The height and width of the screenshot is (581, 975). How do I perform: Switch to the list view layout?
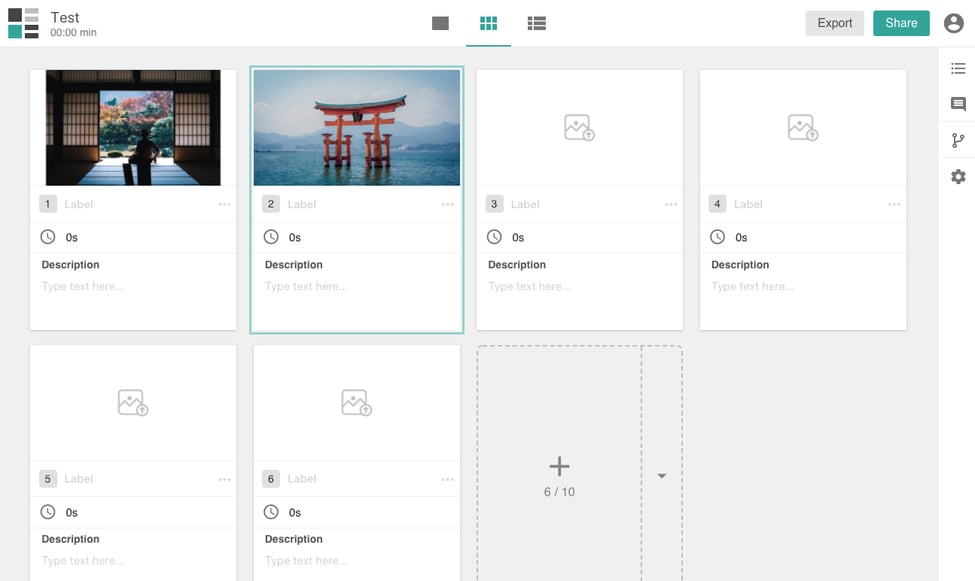(x=537, y=22)
